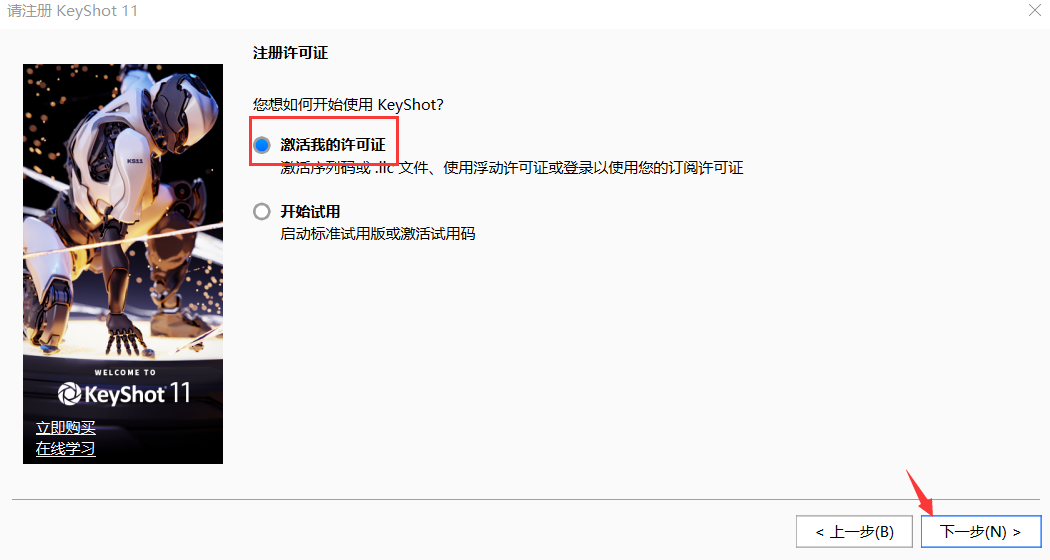Click the red arrow pointing at 下一步
This screenshot has width=1050, height=560.
[x=920, y=492]
